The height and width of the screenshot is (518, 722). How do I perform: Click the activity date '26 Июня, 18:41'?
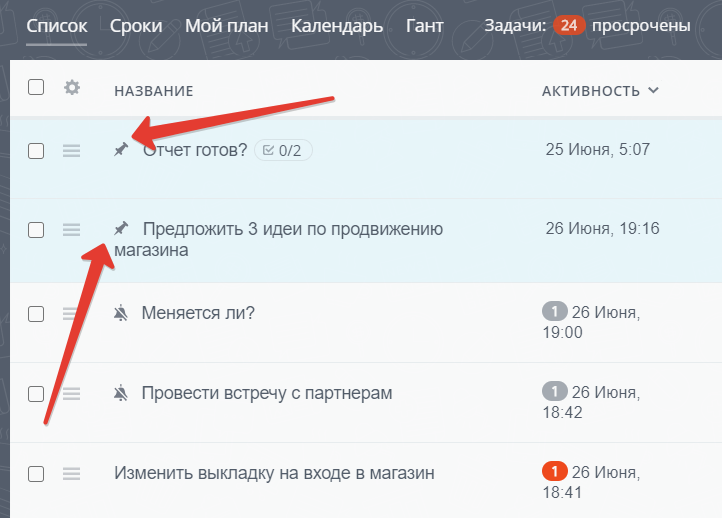(x=592, y=482)
